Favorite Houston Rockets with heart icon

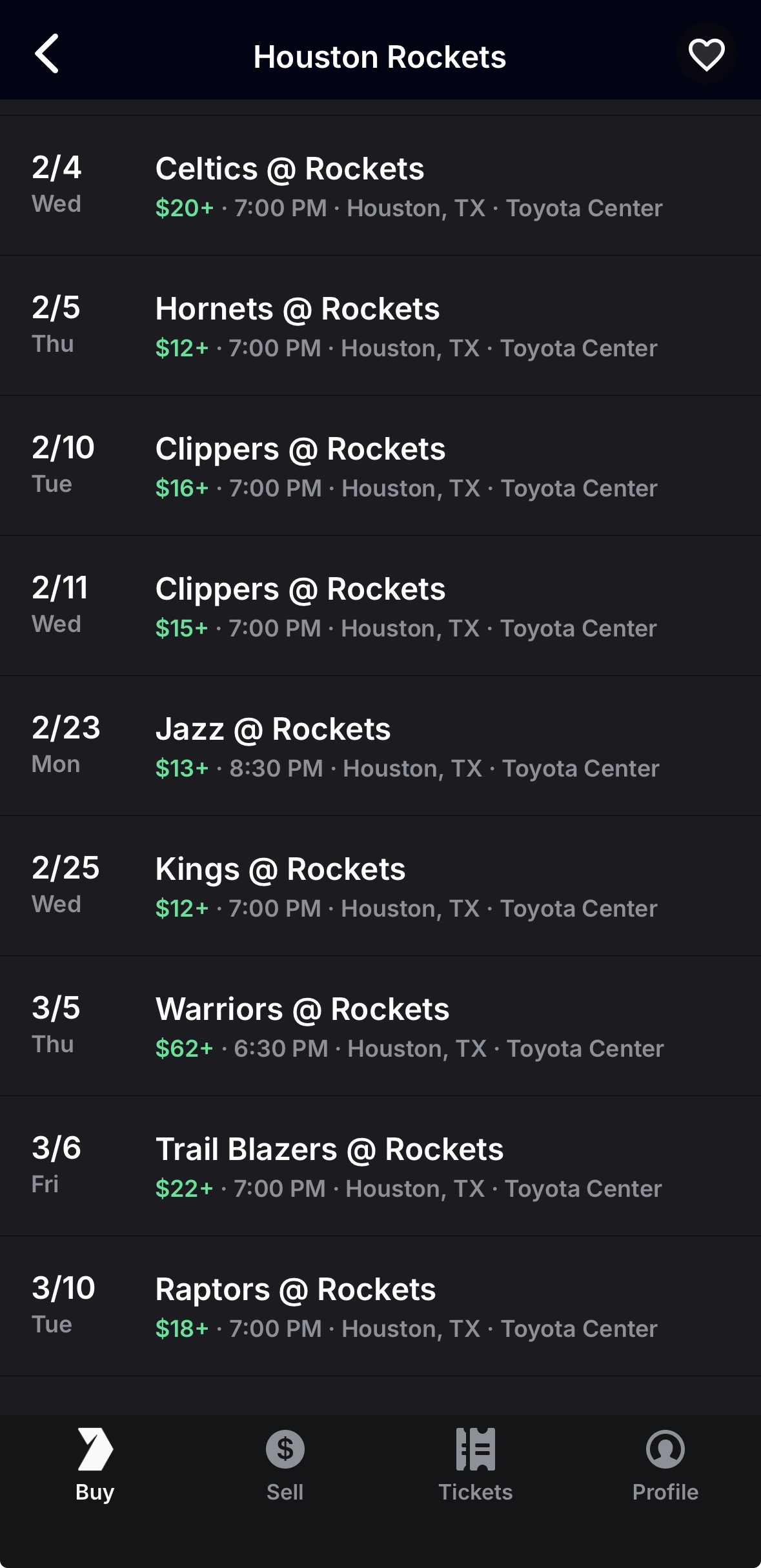pos(706,54)
